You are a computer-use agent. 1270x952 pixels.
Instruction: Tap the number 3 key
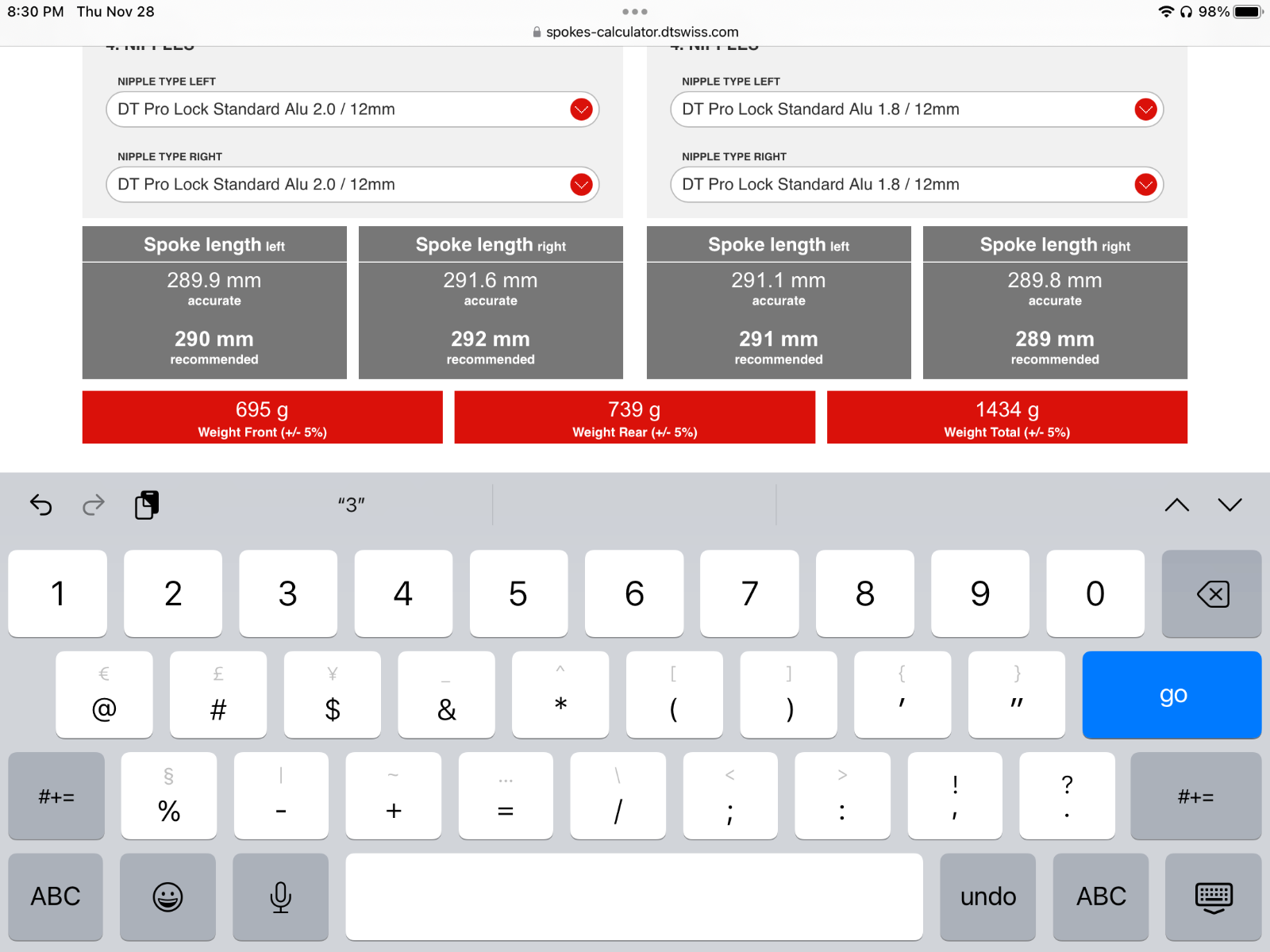pos(288,593)
